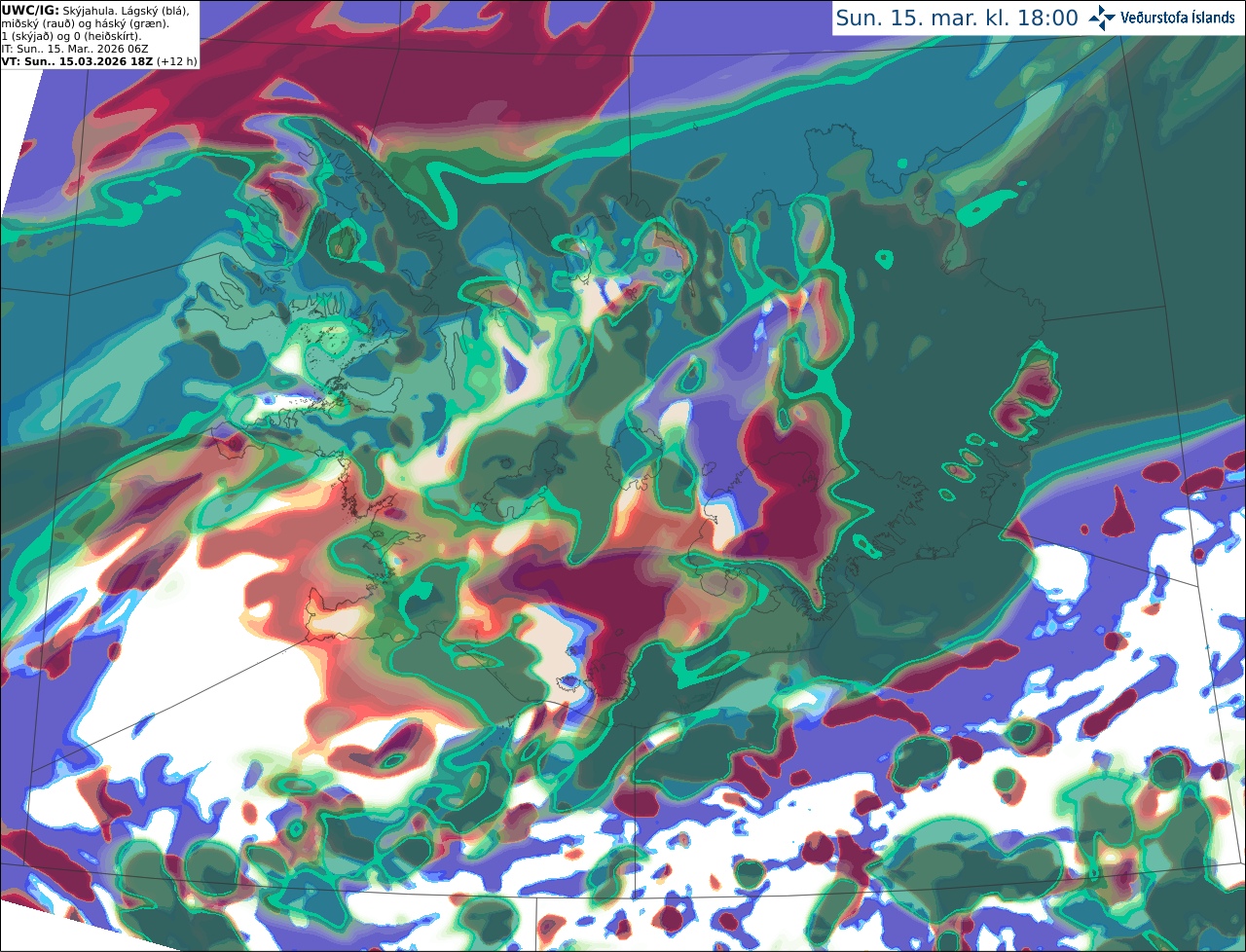Image resolution: width=1246 pixels, height=952 pixels.
Task: Click the "Veðurstofa Íslands" logo text
Action: click(x=1177, y=18)
